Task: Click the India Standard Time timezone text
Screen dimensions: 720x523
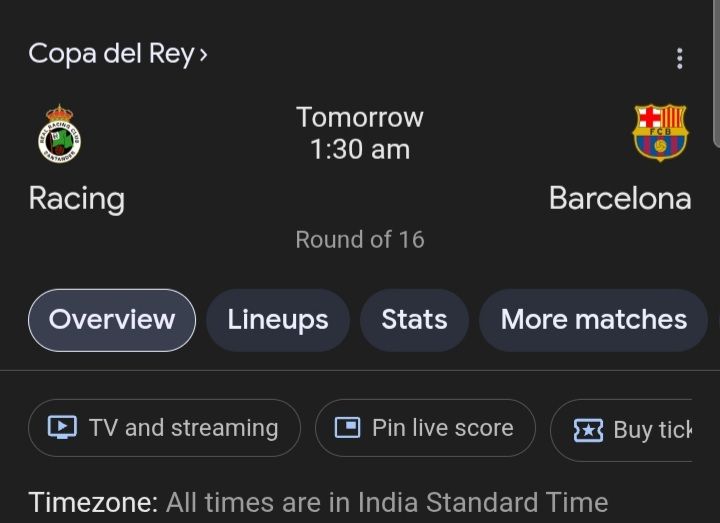Action: 386,501
